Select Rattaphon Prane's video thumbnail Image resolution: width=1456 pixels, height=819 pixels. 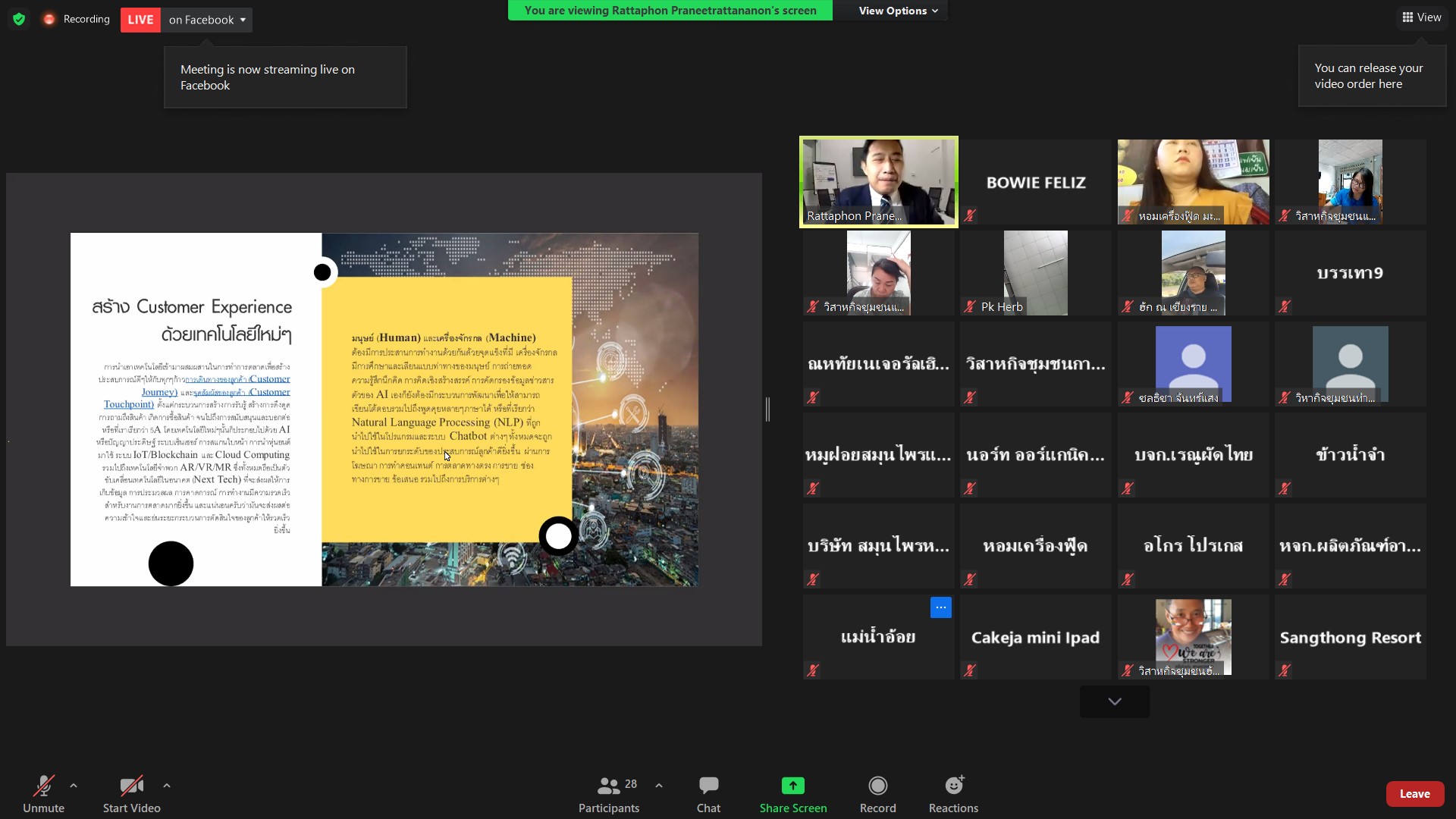(878, 182)
